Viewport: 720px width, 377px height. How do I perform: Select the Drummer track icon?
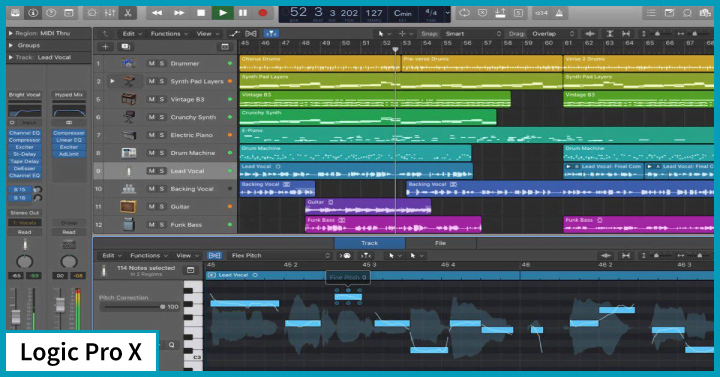pos(128,63)
